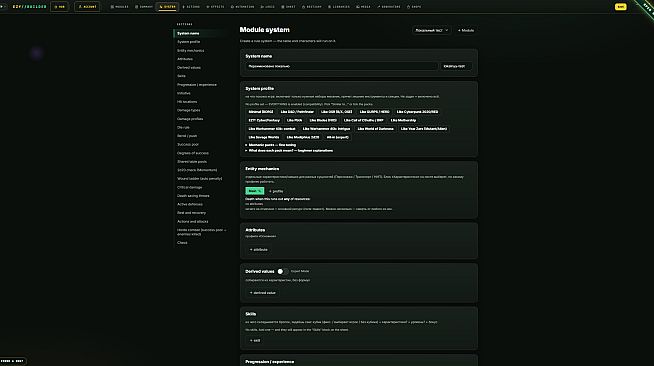
Task: Click the + Module button
Action: click(x=466, y=30)
